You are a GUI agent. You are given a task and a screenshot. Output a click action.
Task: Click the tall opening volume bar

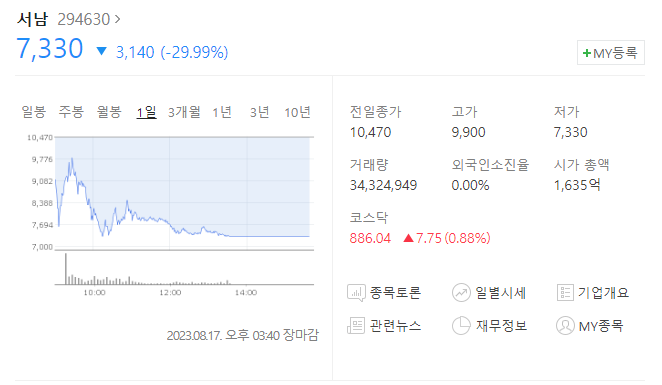point(66,269)
